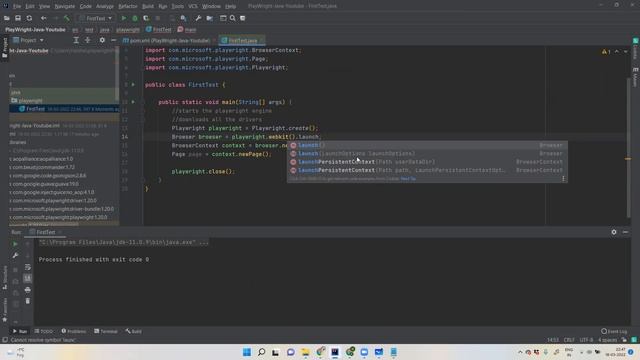Choose launchPersistentContext(Path userDataDir) suggestion
Image resolution: width=640 pixels, height=360 pixels.
(427, 162)
